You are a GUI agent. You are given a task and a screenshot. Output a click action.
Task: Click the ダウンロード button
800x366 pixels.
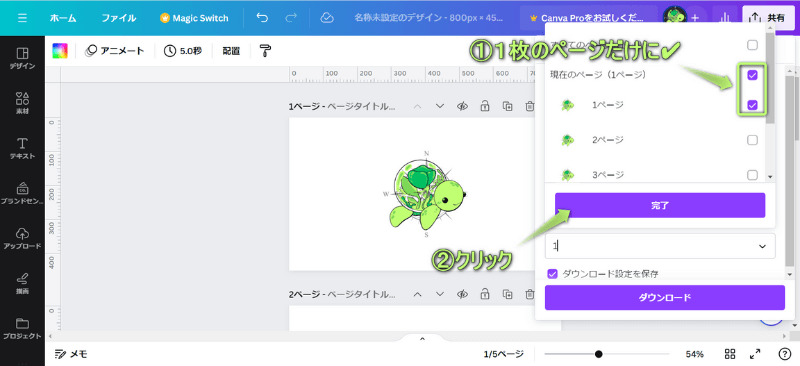point(664,297)
